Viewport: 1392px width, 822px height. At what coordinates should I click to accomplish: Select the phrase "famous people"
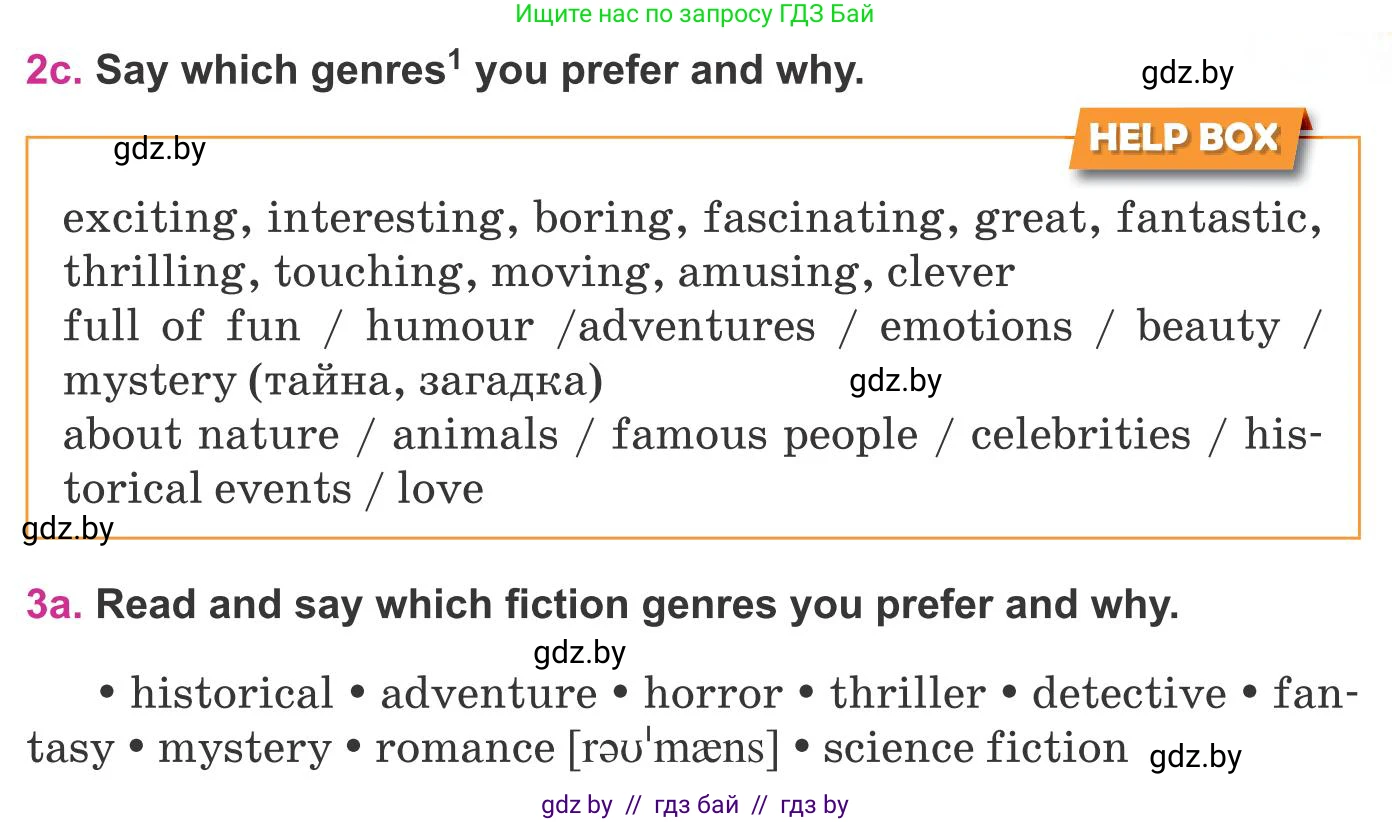point(764,435)
